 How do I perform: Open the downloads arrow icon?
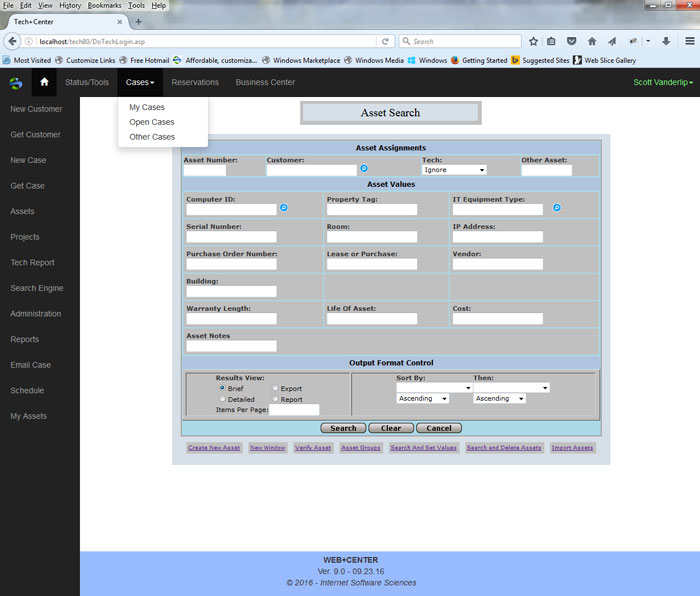pos(666,42)
